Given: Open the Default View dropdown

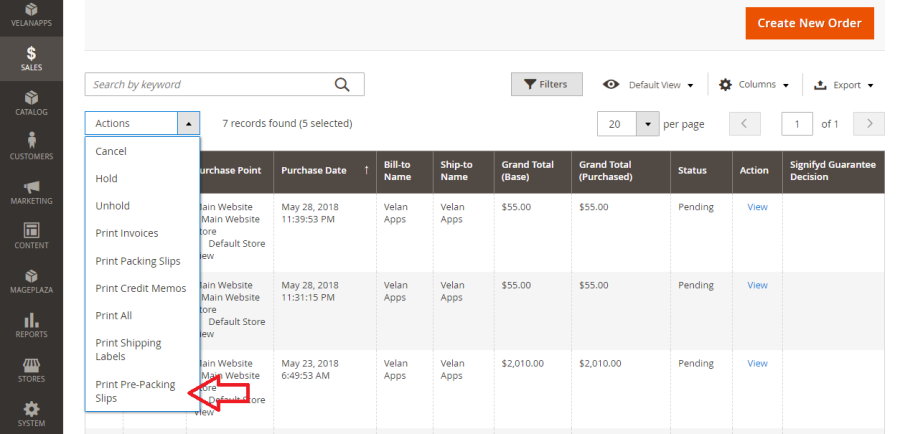Looking at the screenshot, I should point(648,85).
